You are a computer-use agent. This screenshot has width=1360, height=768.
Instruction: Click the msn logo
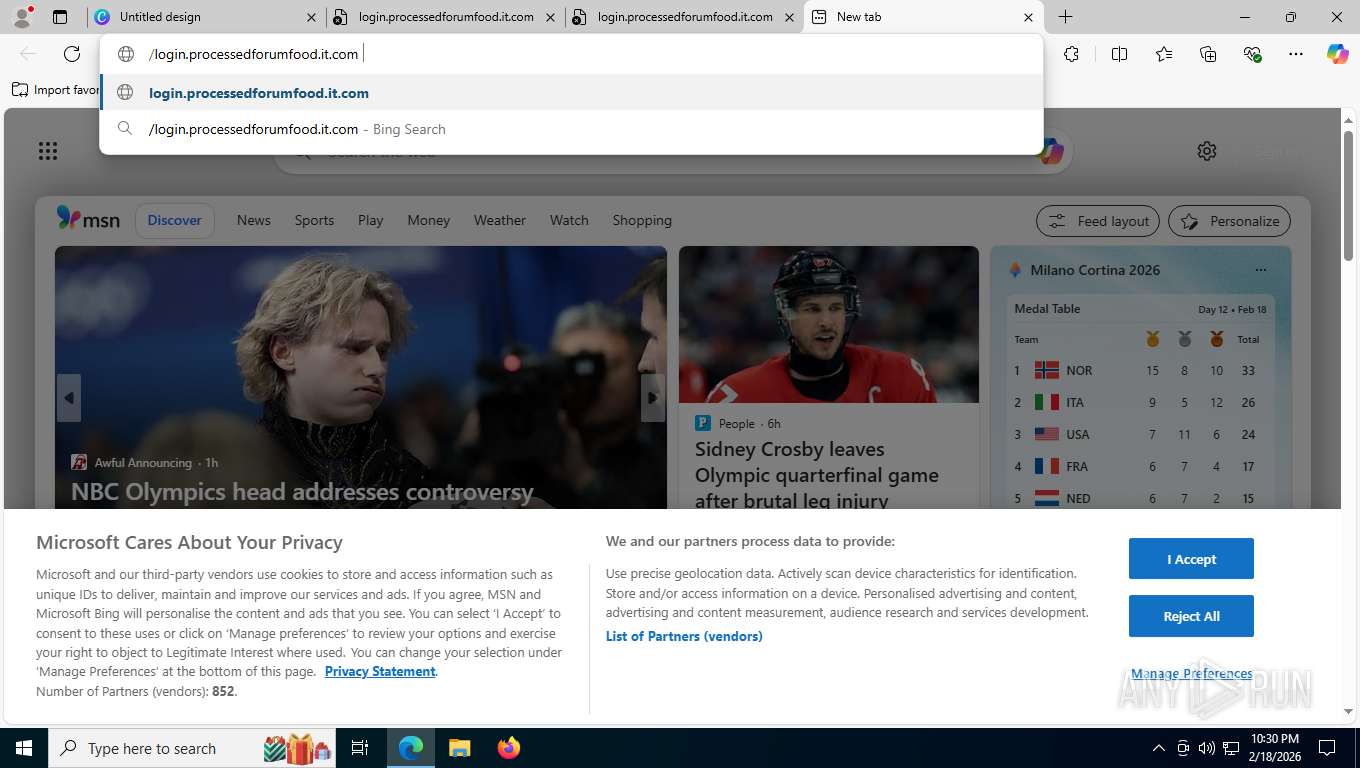(x=88, y=220)
